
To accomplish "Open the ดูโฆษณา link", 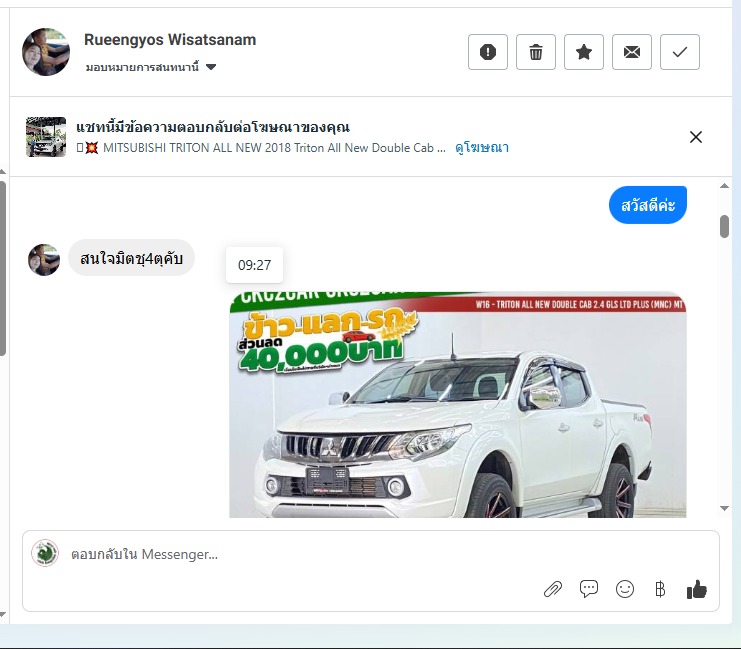I will (x=482, y=147).
